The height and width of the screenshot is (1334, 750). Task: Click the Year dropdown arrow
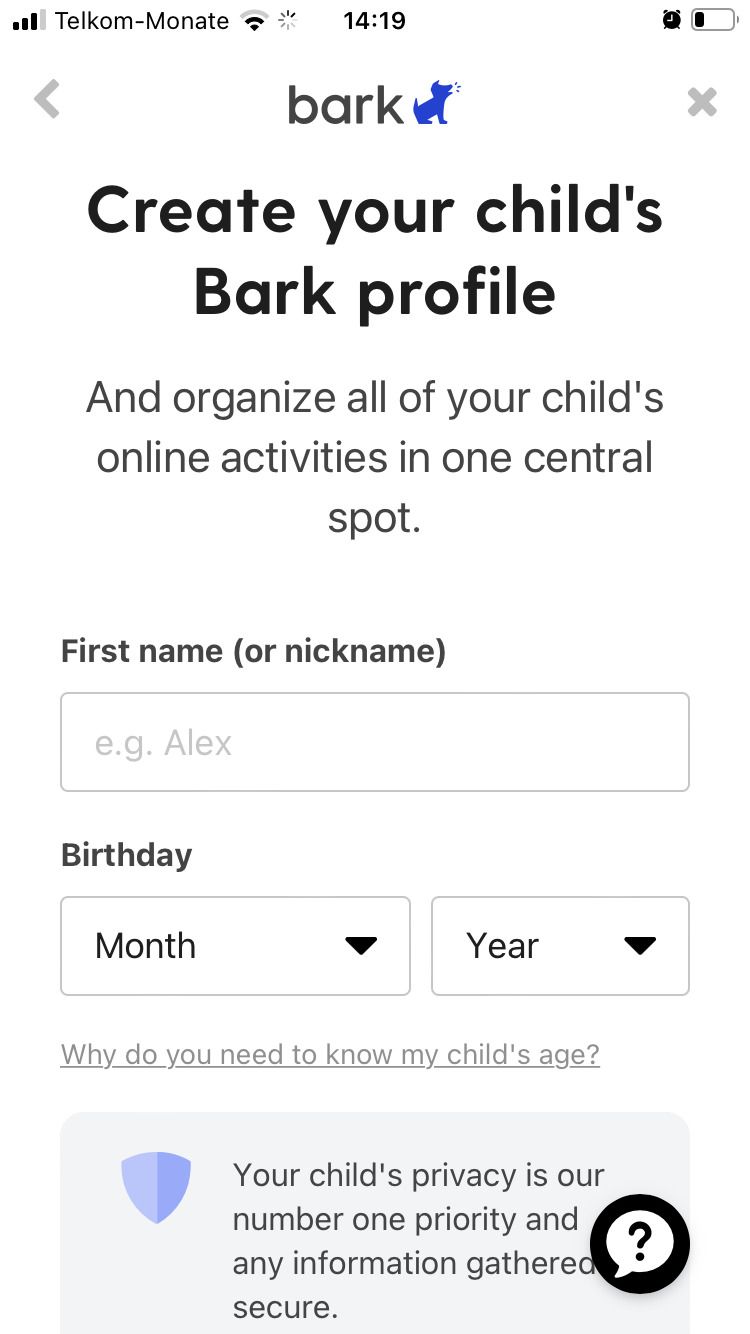click(639, 946)
